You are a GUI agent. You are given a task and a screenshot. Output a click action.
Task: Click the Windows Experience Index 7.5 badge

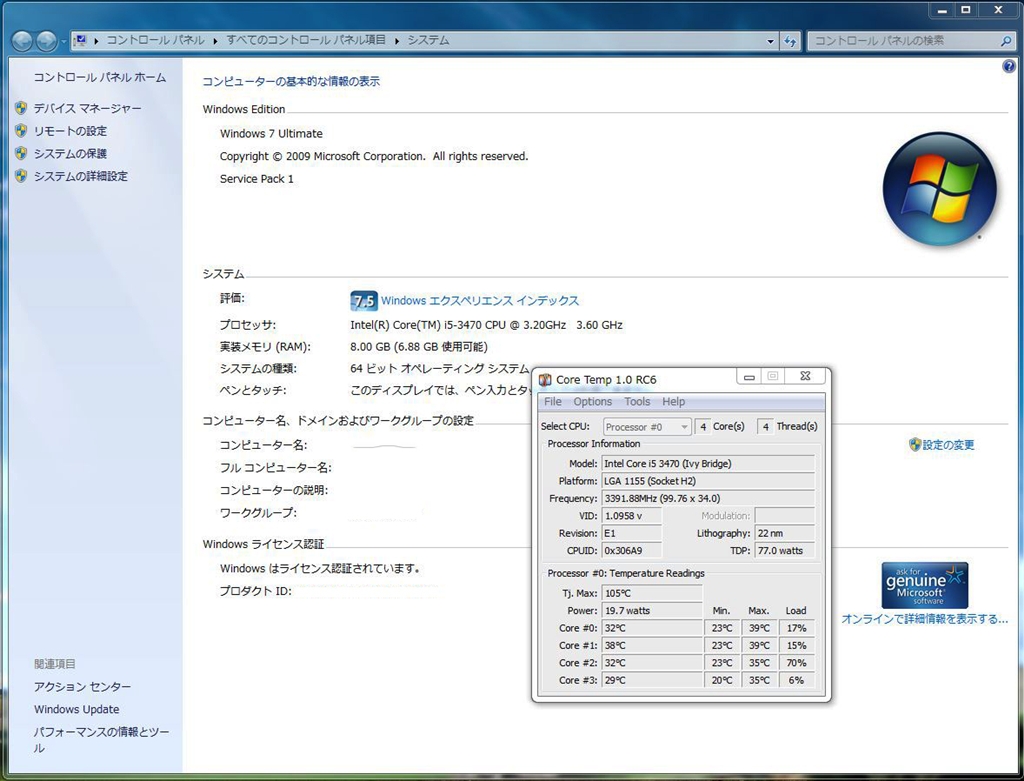[x=364, y=300]
